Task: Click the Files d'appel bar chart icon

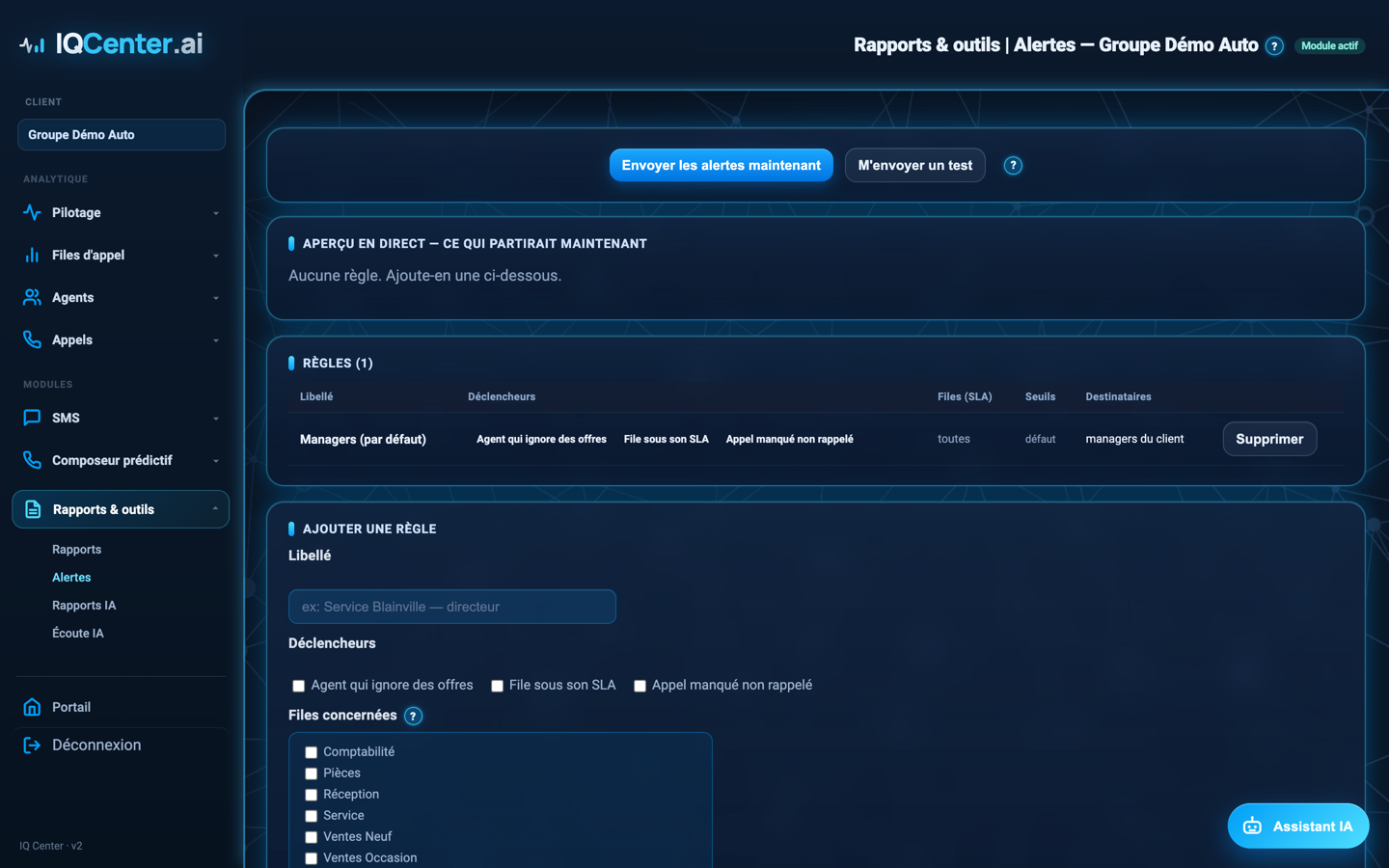Action: pos(32,255)
